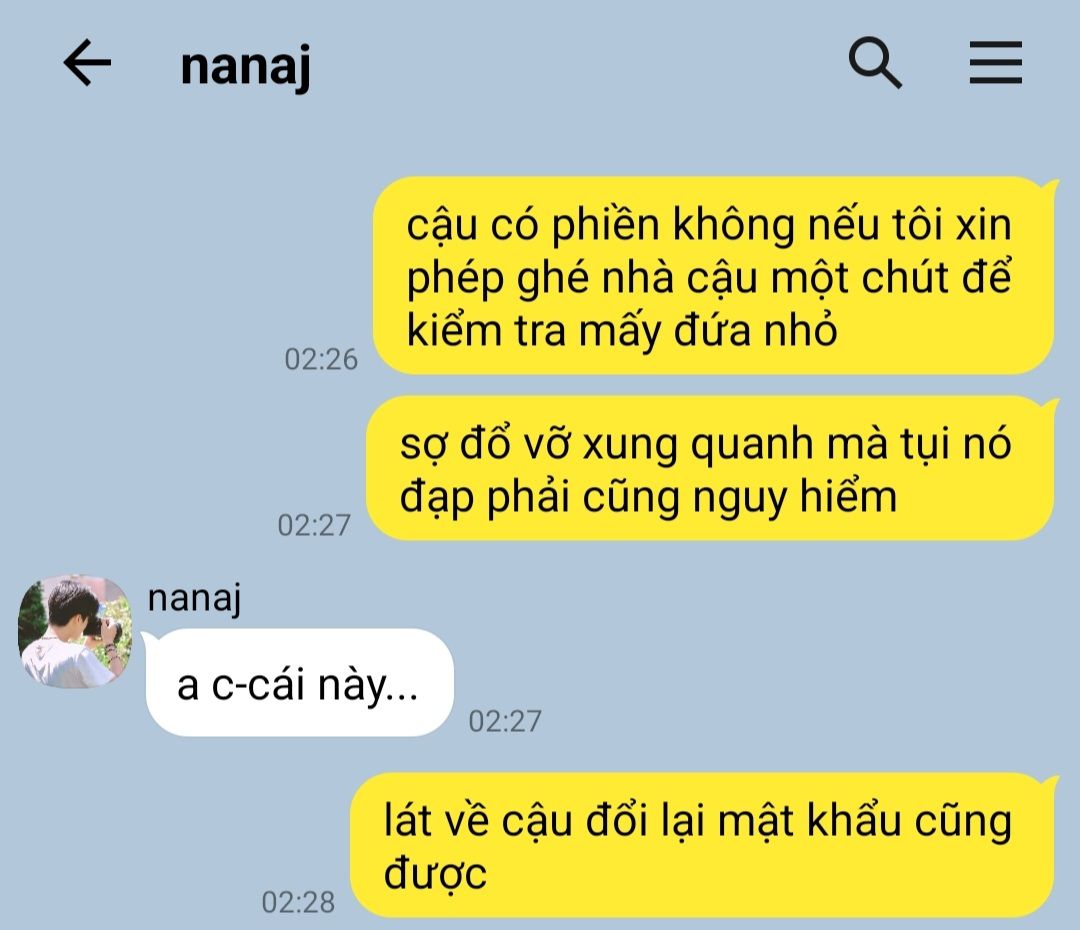This screenshot has width=1080, height=930.
Task: Click 02:27 timestamp beside "a c-cái này..." bubble
Action: click(505, 721)
